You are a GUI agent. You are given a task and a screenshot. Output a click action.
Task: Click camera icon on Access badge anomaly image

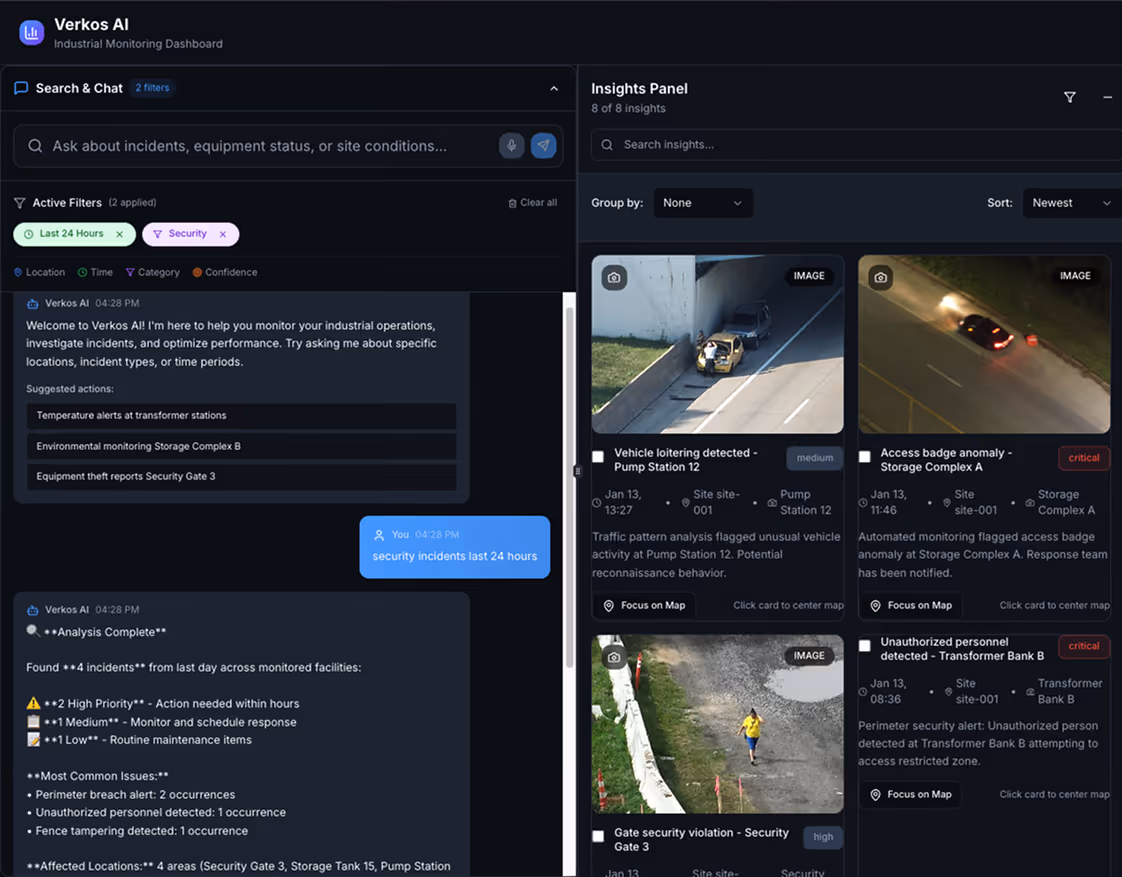coord(881,278)
